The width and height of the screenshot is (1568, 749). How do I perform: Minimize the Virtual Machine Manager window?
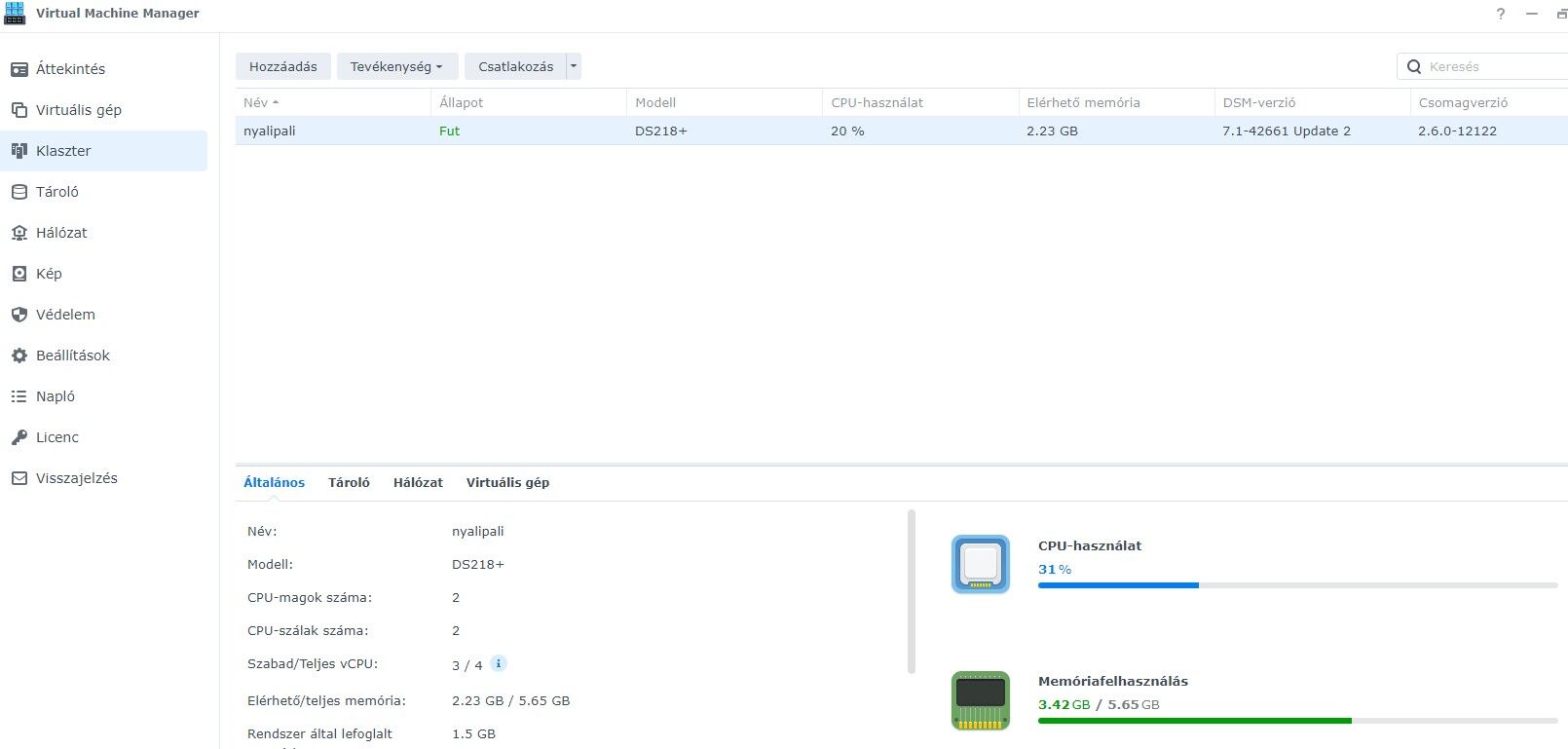coord(1532,14)
